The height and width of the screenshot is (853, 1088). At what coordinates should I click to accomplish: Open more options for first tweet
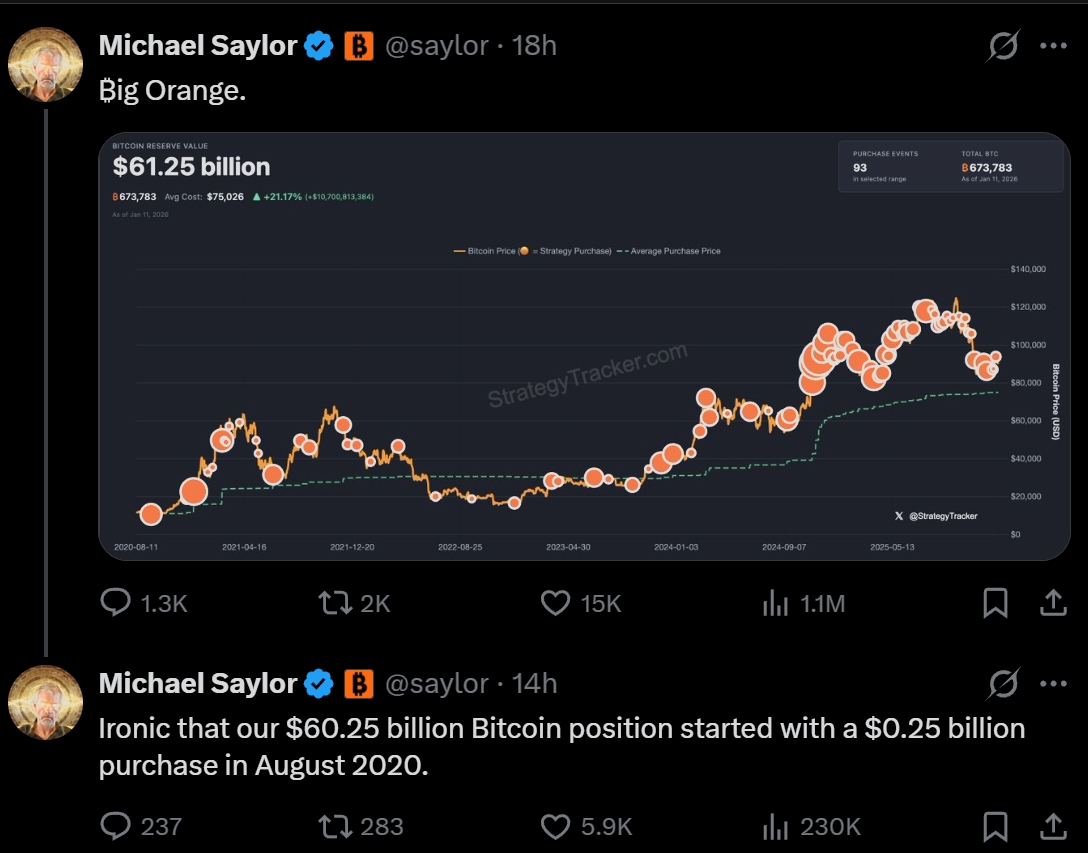click(x=1053, y=45)
